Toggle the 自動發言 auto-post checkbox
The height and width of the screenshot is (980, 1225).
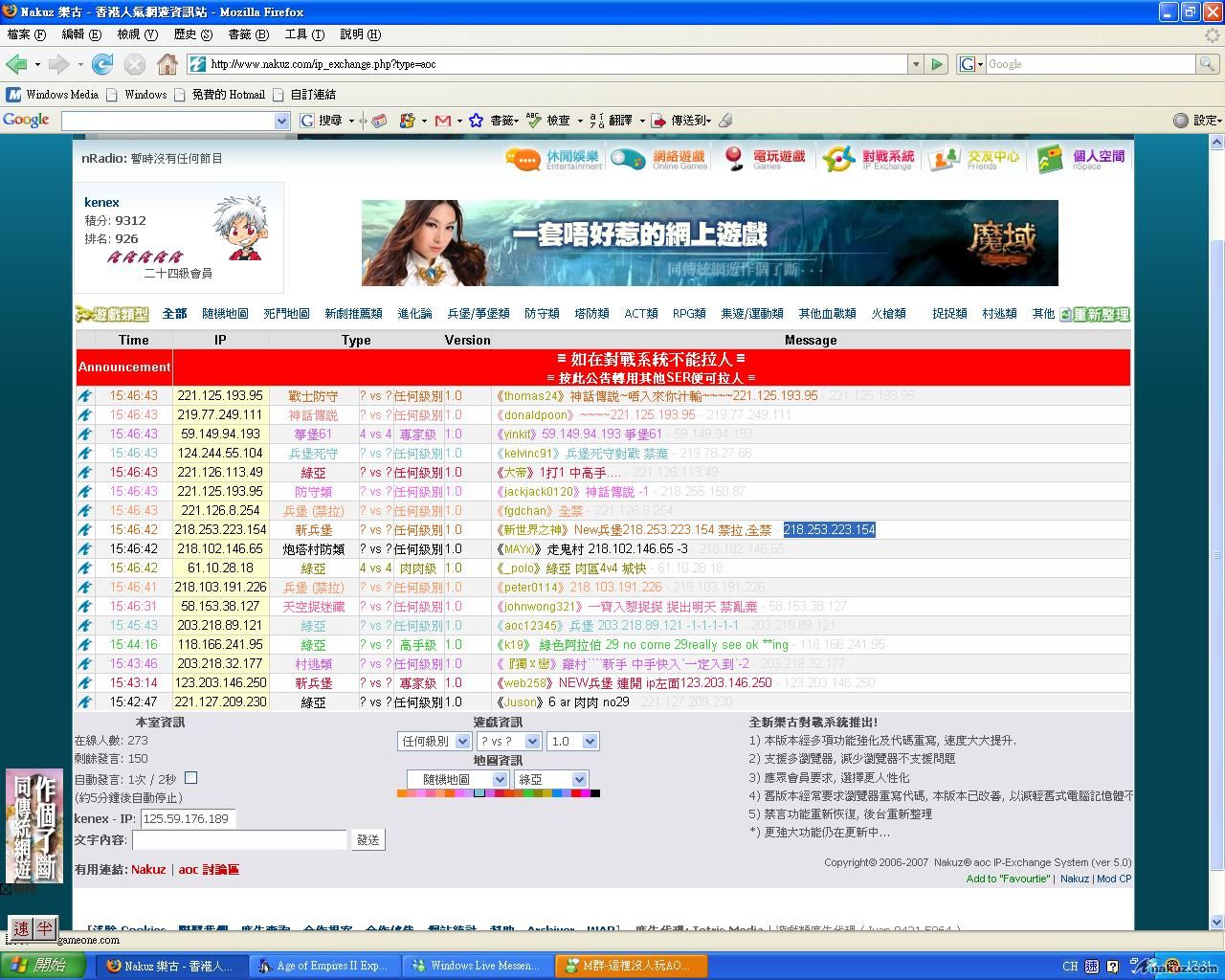[190, 778]
